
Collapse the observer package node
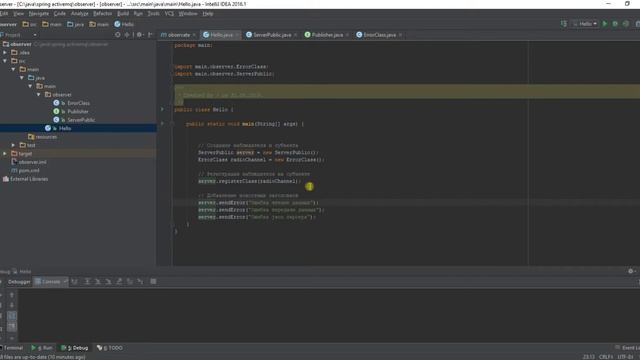(x=39, y=94)
